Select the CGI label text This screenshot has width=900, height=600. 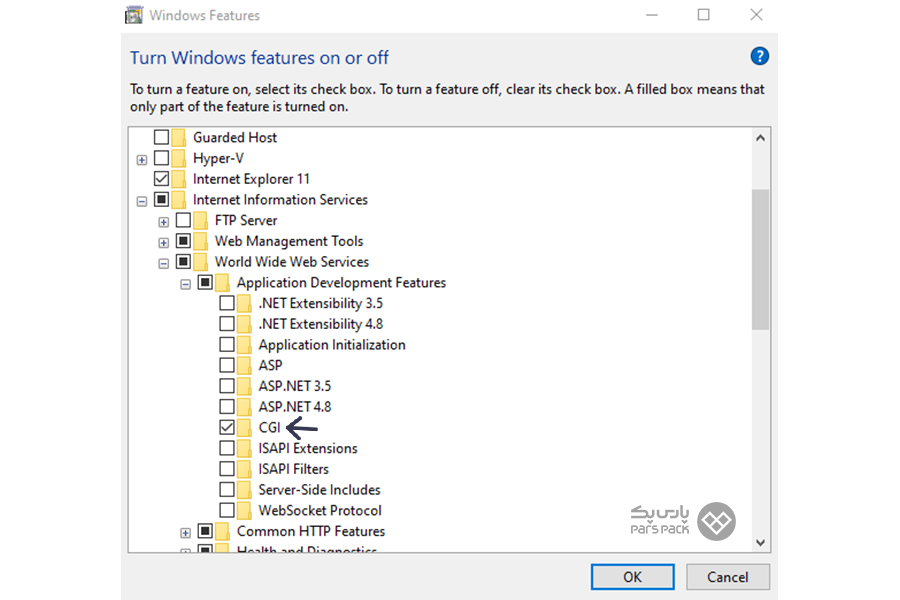click(269, 428)
